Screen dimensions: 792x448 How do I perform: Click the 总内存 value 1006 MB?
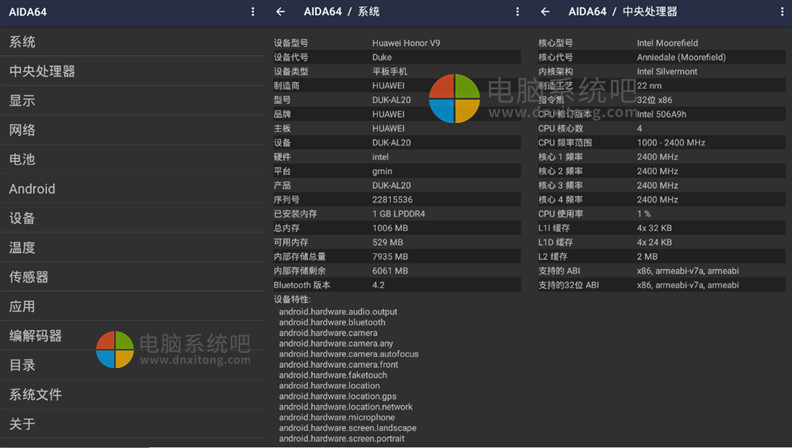click(x=390, y=228)
